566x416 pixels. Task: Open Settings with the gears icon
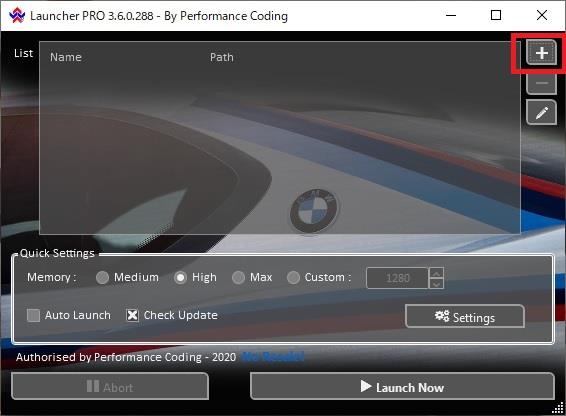465,316
